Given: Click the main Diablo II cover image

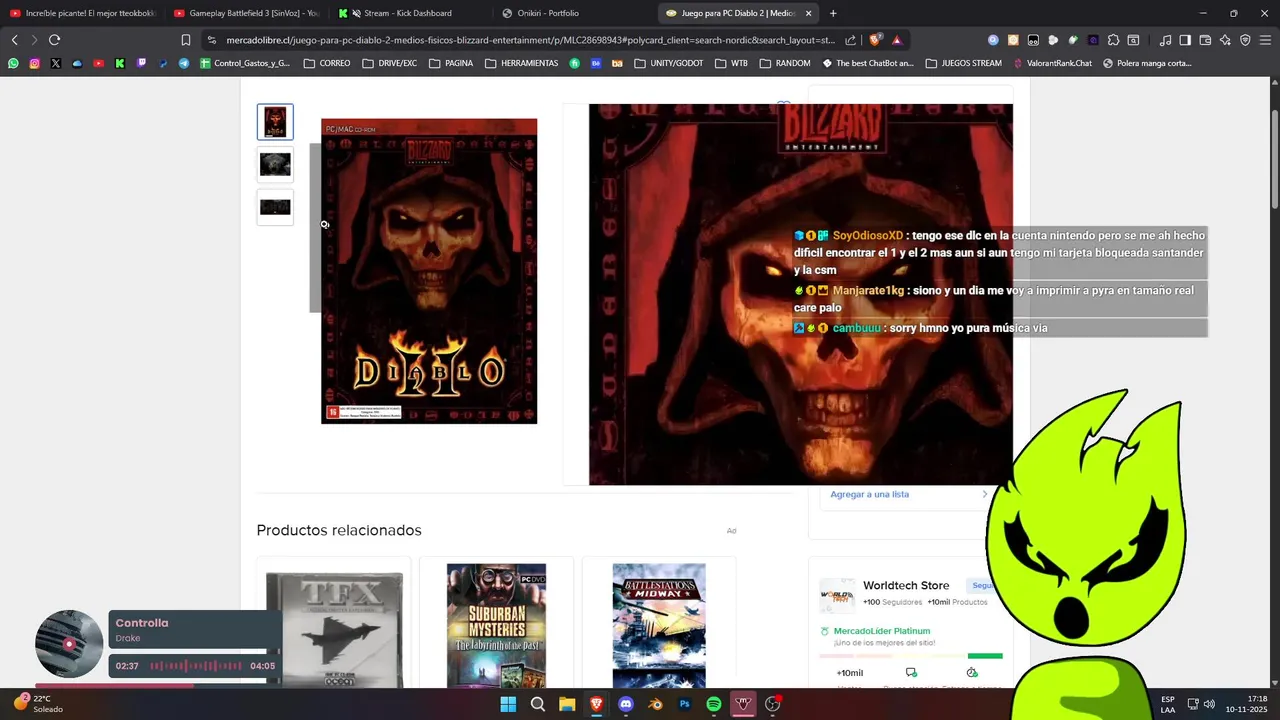Looking at the screenshot, I should 429,271.
